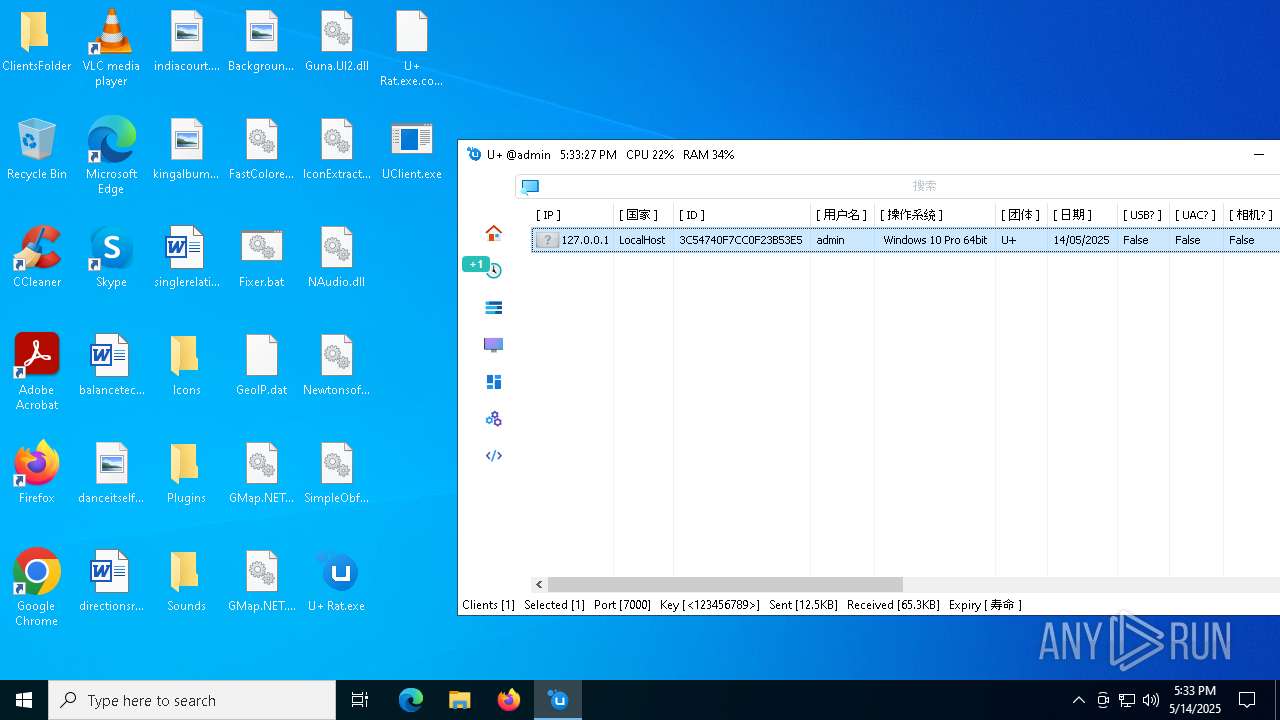Click 'Received [65.3KB]' in status bar

coord(893,605)
